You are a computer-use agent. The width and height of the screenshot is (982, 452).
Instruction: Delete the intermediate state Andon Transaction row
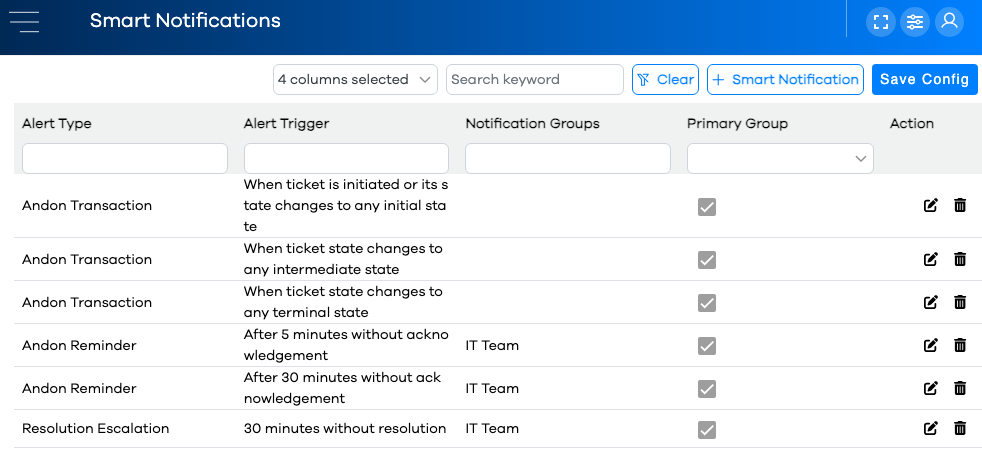[959, 259]
